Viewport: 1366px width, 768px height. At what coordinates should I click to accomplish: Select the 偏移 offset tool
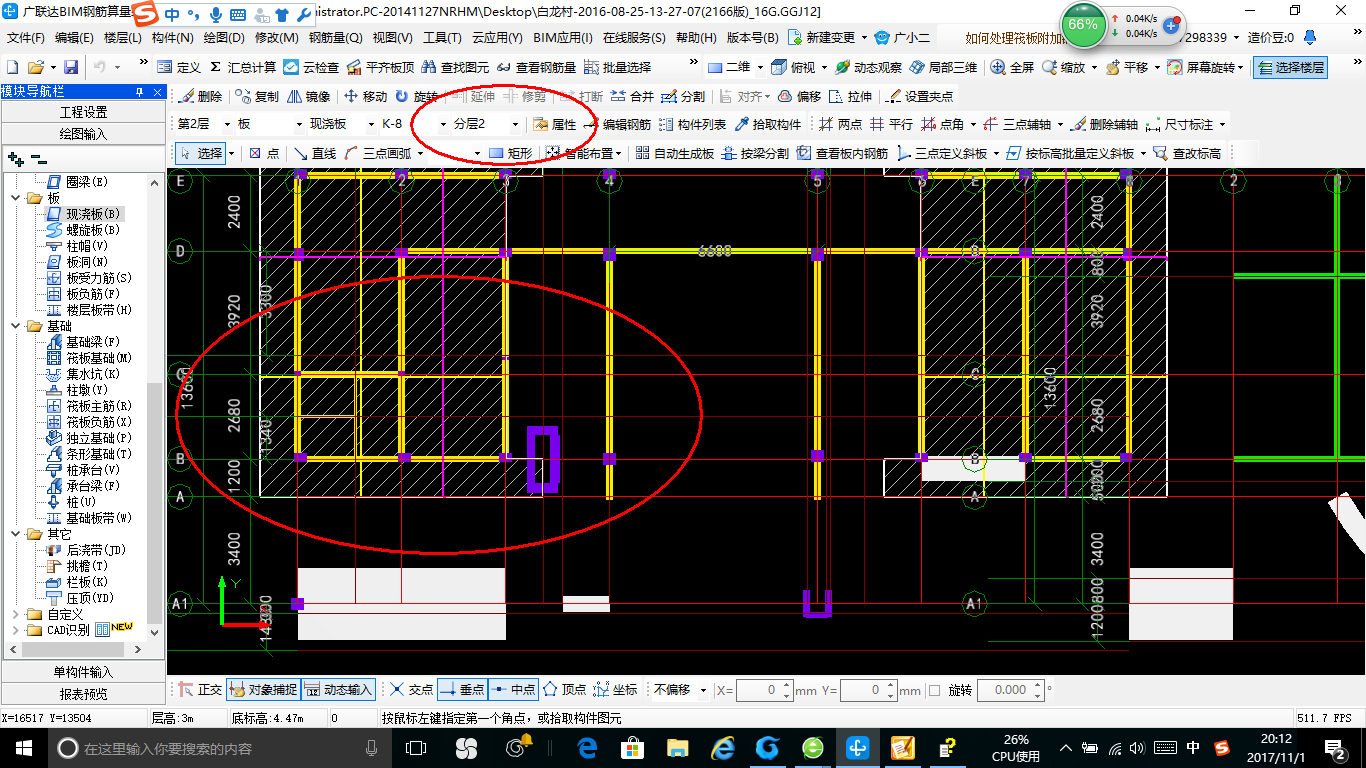(800, 97)
